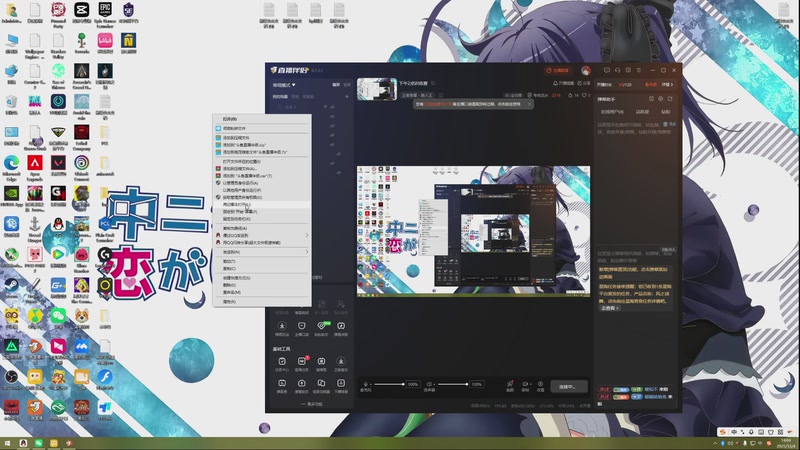Viewport: 800px width, 450px height.
Task: Click the microphone icon in bottom audio bar
Action: tap(365, 384)
